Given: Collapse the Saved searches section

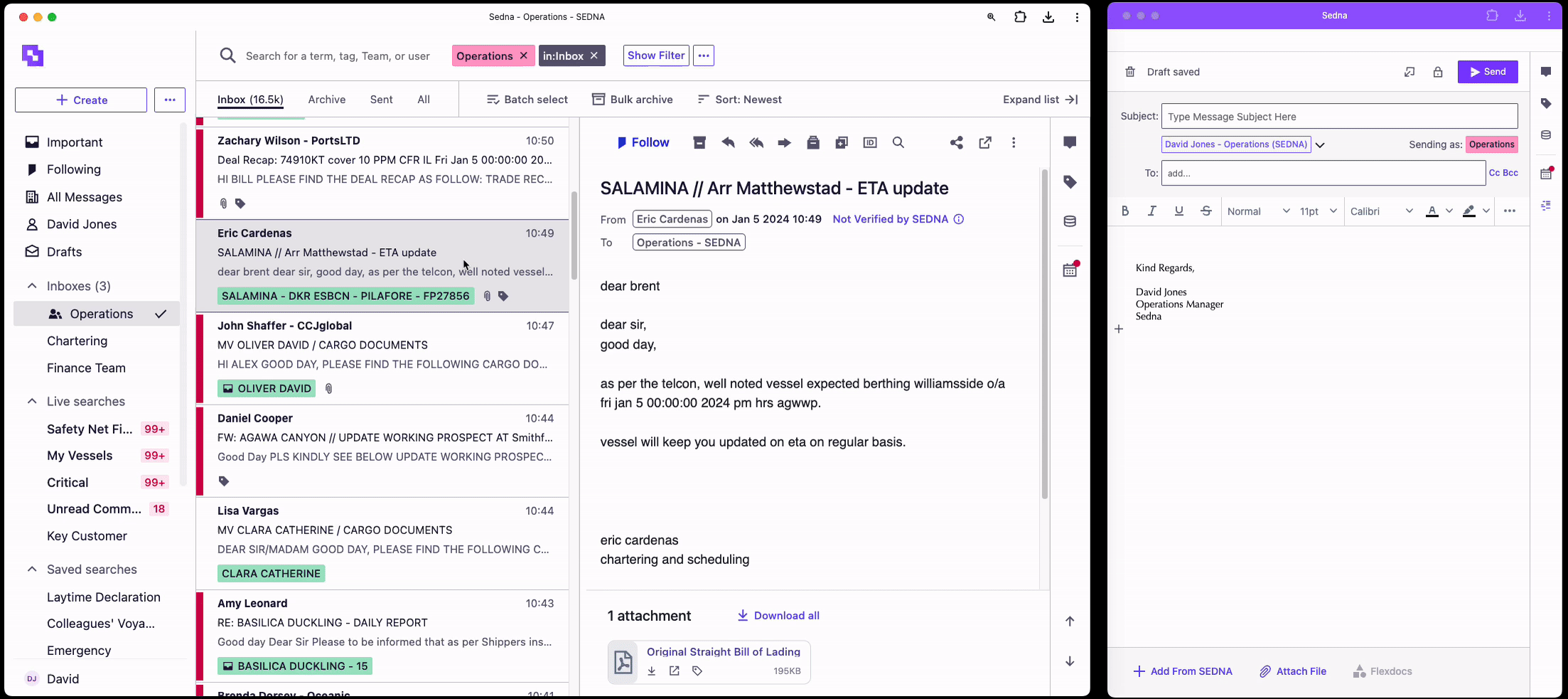Looking at the screenshot, I should click(32, 569).
